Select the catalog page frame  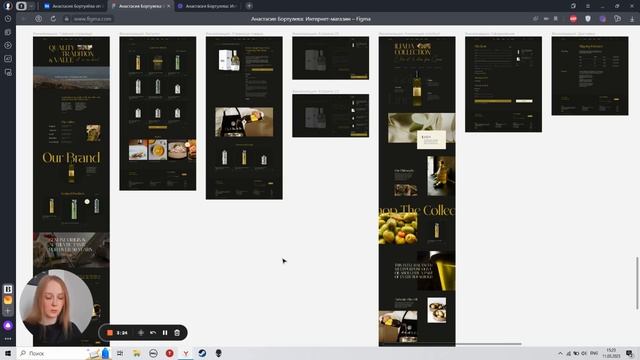pos(158,113)
